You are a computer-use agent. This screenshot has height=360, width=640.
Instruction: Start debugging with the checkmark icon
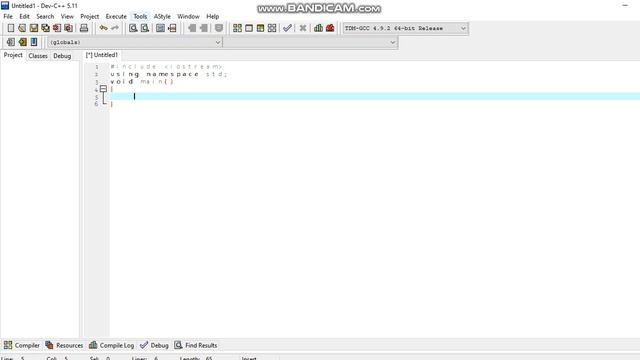(287, 28)
